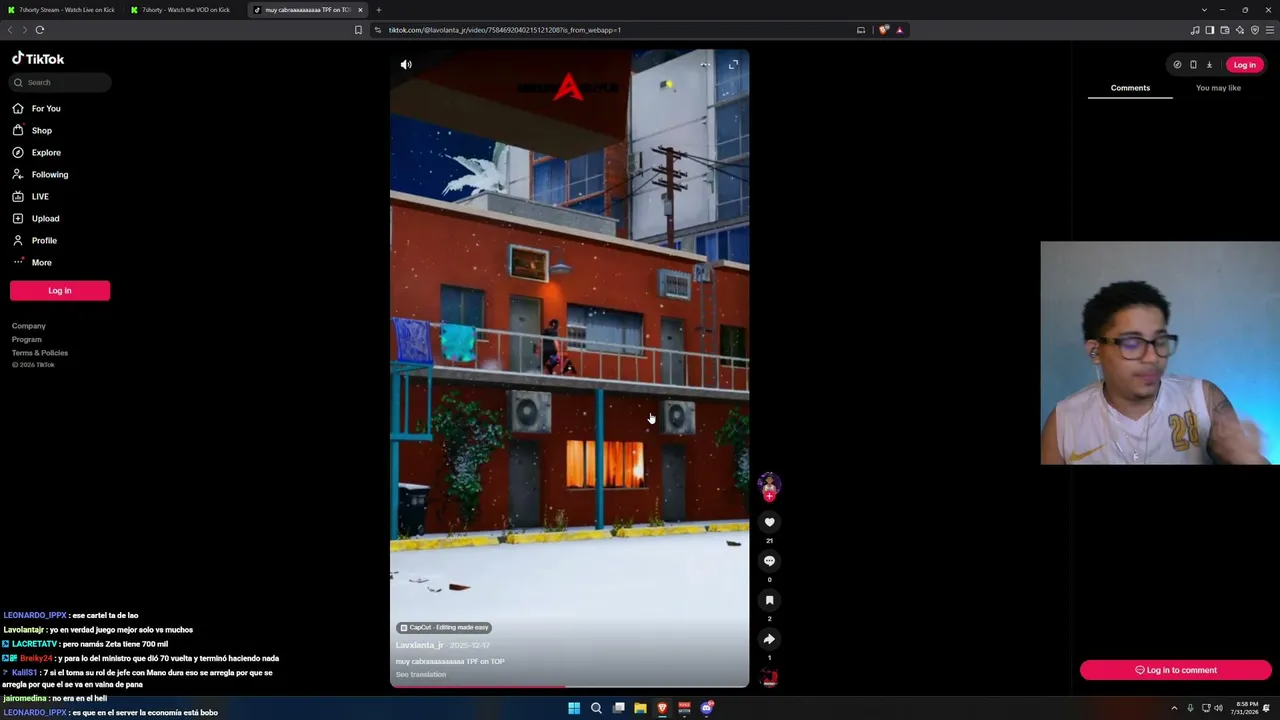
Task: Open the Brave Wallet icon
Action: tap(1225, 30)
